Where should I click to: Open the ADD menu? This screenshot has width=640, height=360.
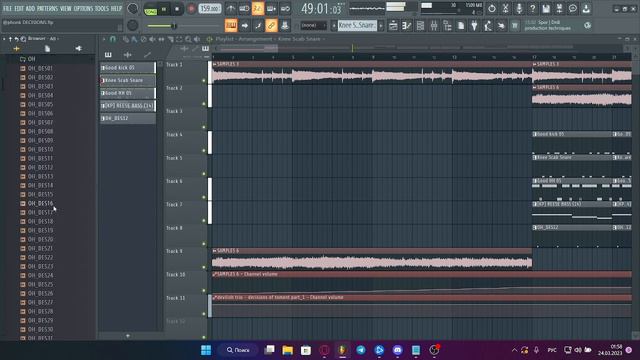tap(31, 9)
